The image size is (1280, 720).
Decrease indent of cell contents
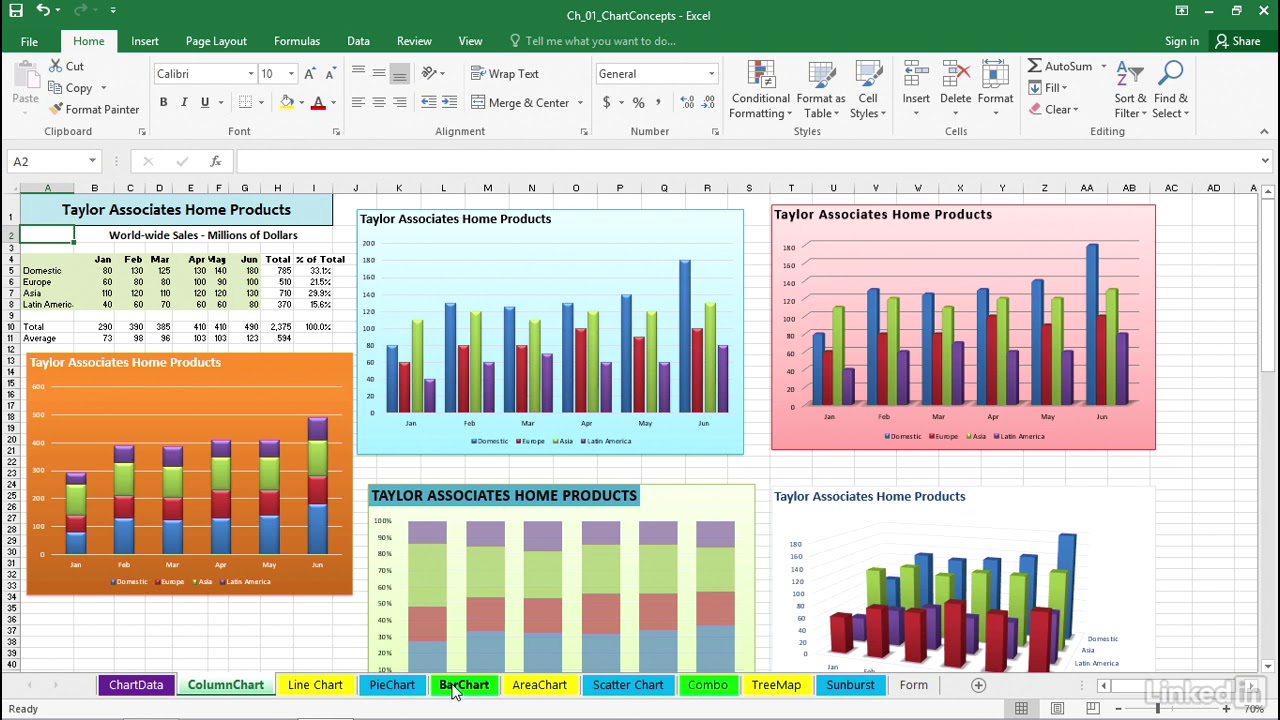[x=428, y=102]
